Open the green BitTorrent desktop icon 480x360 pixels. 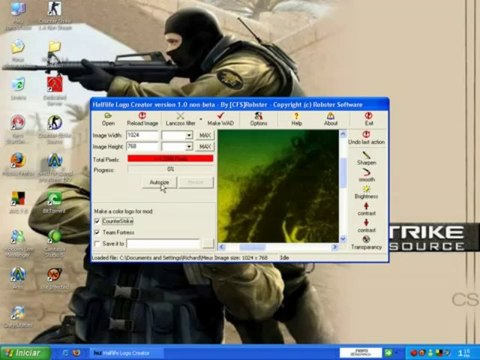click(54, 203)
